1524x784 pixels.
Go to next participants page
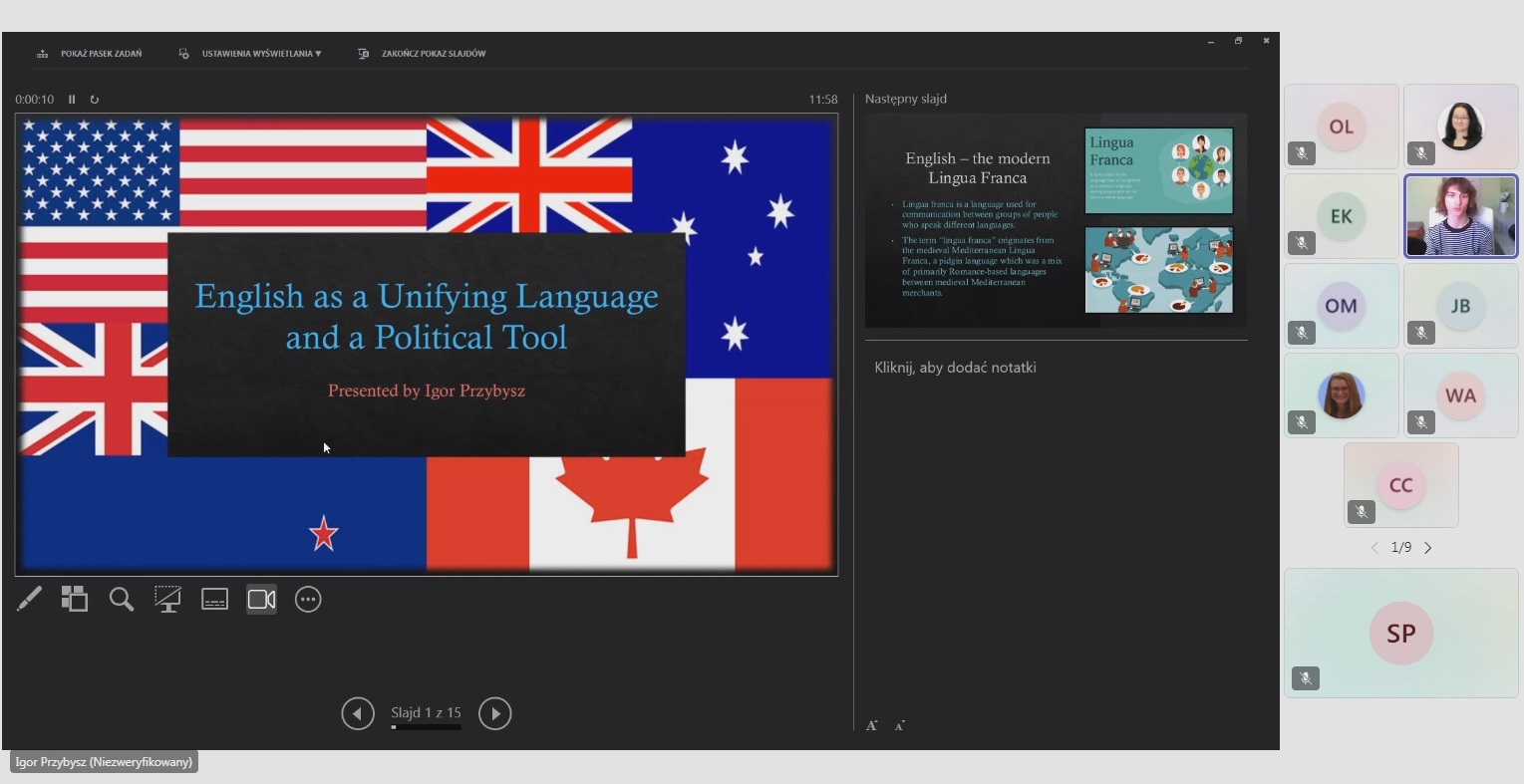[x=1428, y=548]
